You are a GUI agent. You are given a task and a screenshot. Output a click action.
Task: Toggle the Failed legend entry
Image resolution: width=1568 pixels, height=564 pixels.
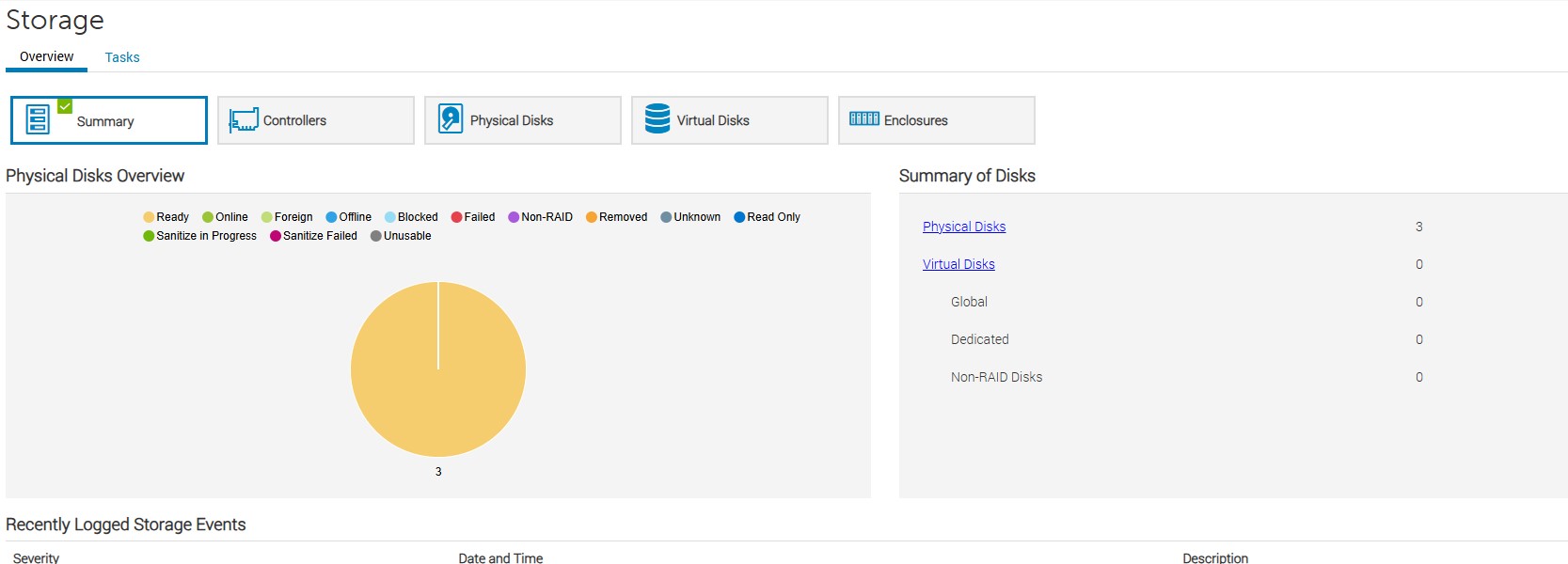point(473,217)
